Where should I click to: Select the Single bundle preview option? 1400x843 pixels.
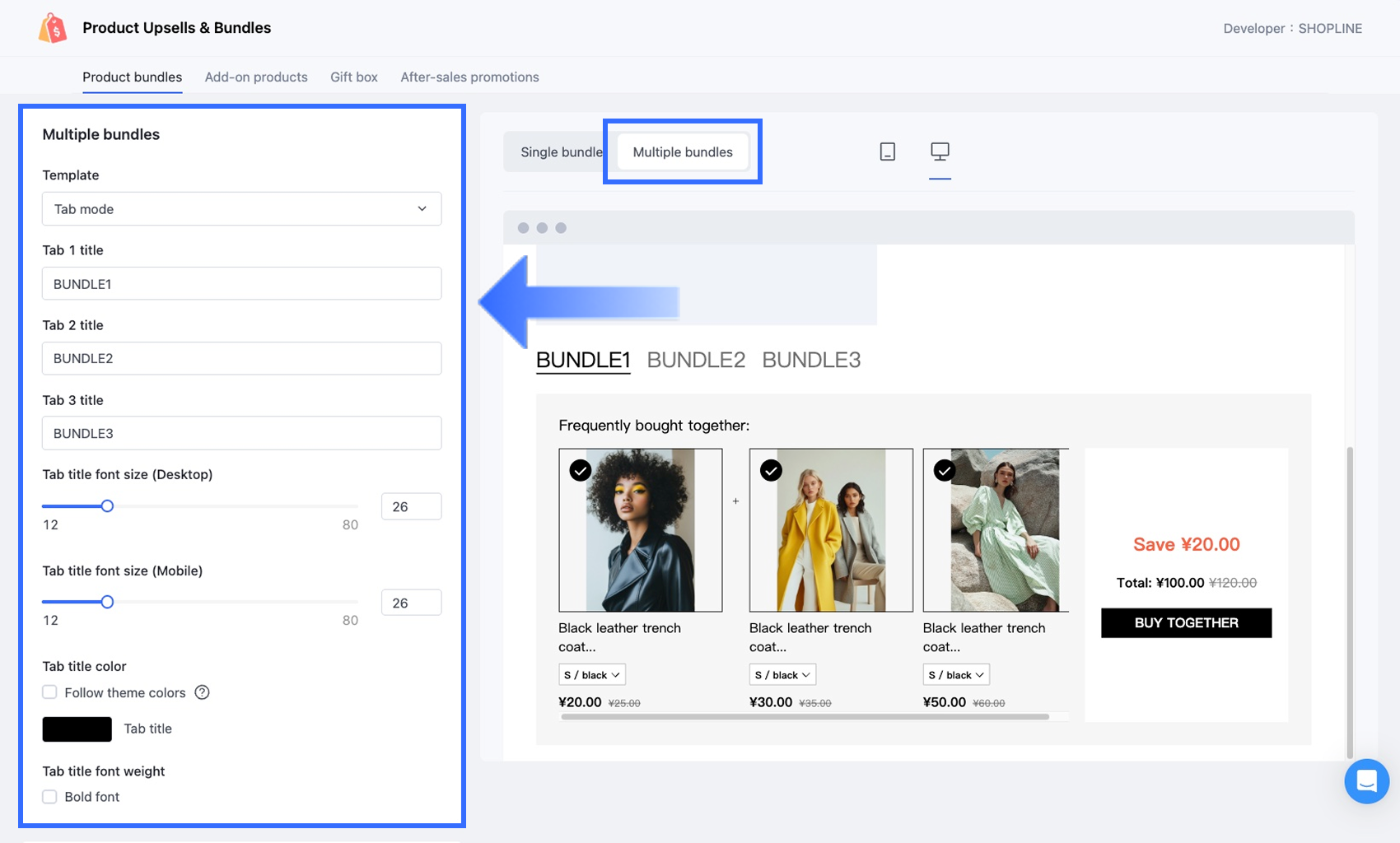click(x=560, y=152)
